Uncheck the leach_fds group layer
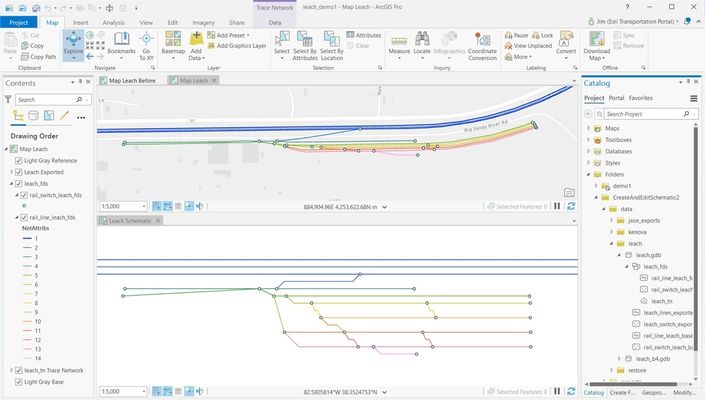705x400 pixels. [18, 184]
